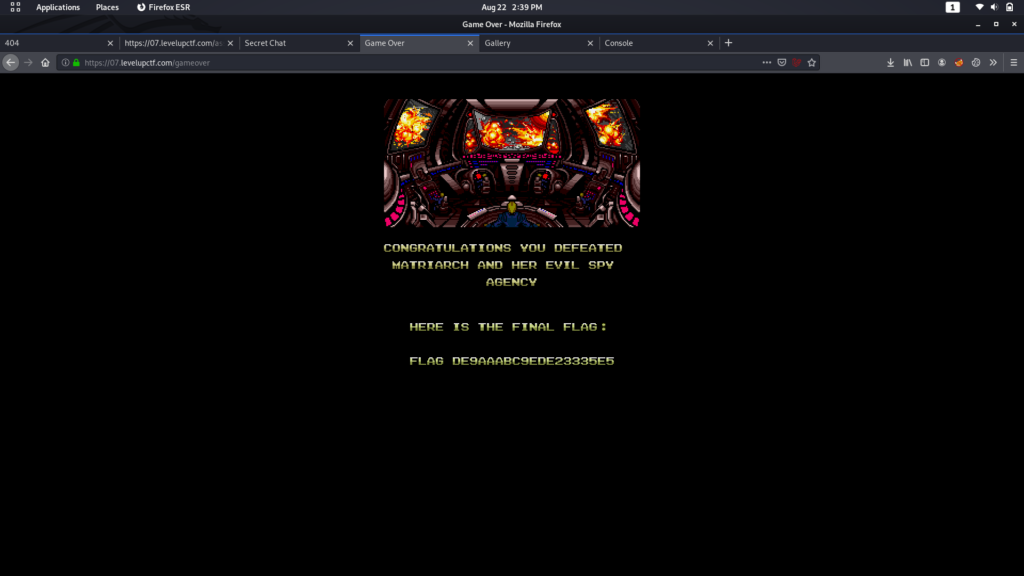Open the Library menu
Screen dimensions: 1024x576
coord(908,63)
